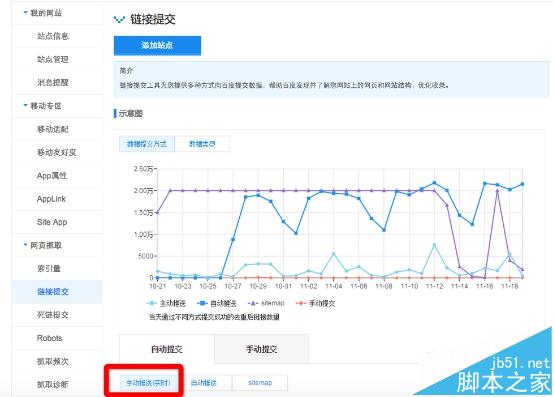Click the 示意图 section heading

pyautogui.click(x=130, y=113)
